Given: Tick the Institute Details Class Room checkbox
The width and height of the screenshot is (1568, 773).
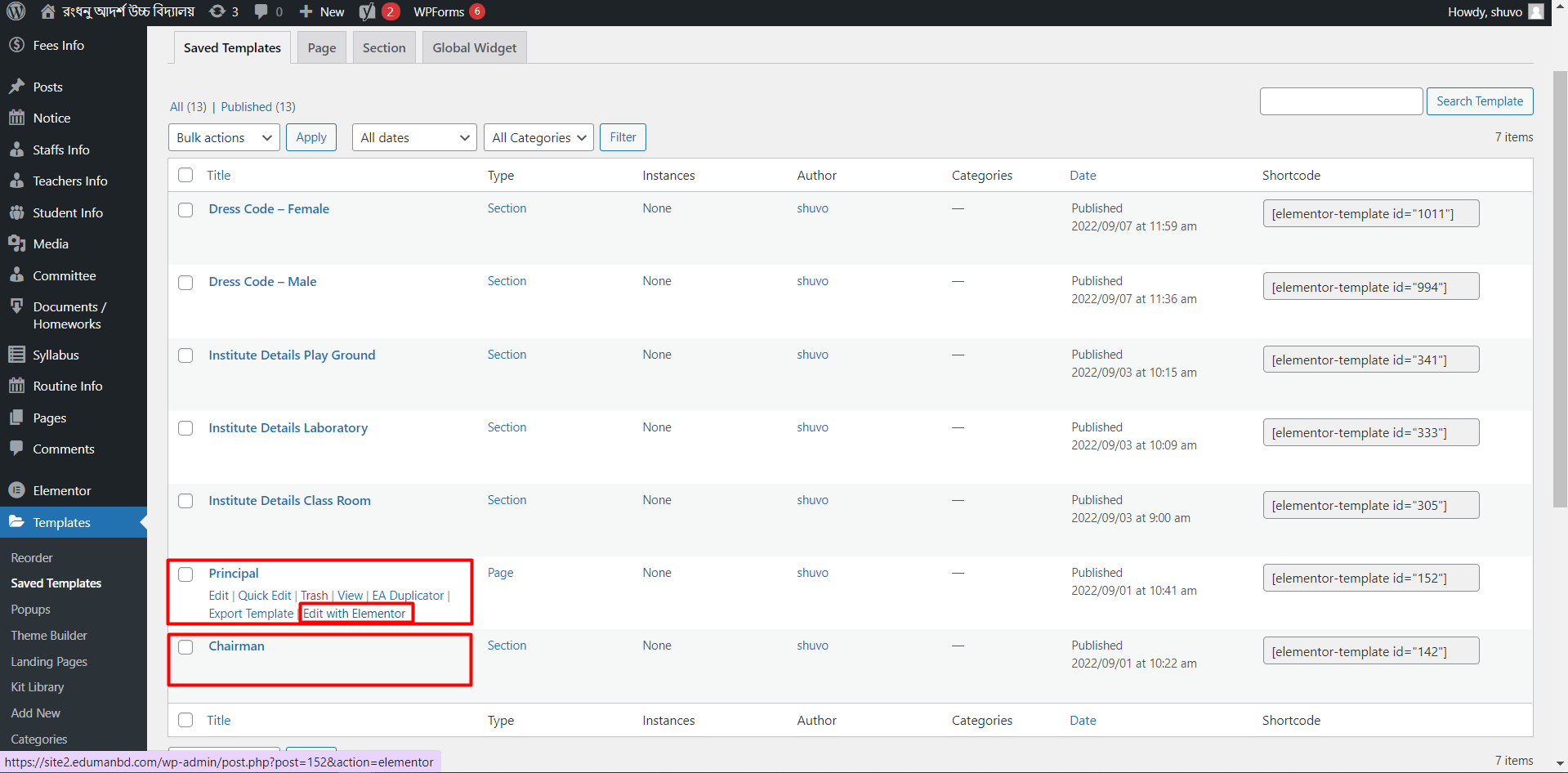Looking at the screenshot, I should (185, 502).
